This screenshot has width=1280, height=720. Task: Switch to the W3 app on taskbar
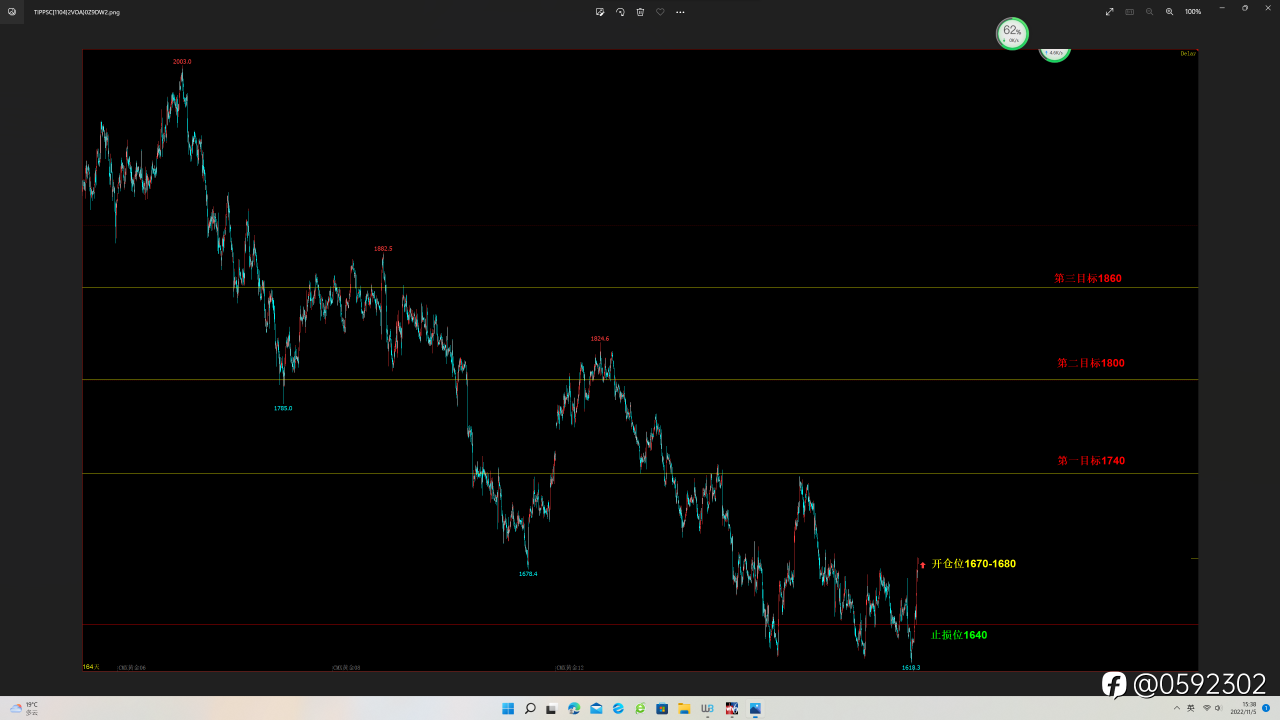click(x=708, y=709)
